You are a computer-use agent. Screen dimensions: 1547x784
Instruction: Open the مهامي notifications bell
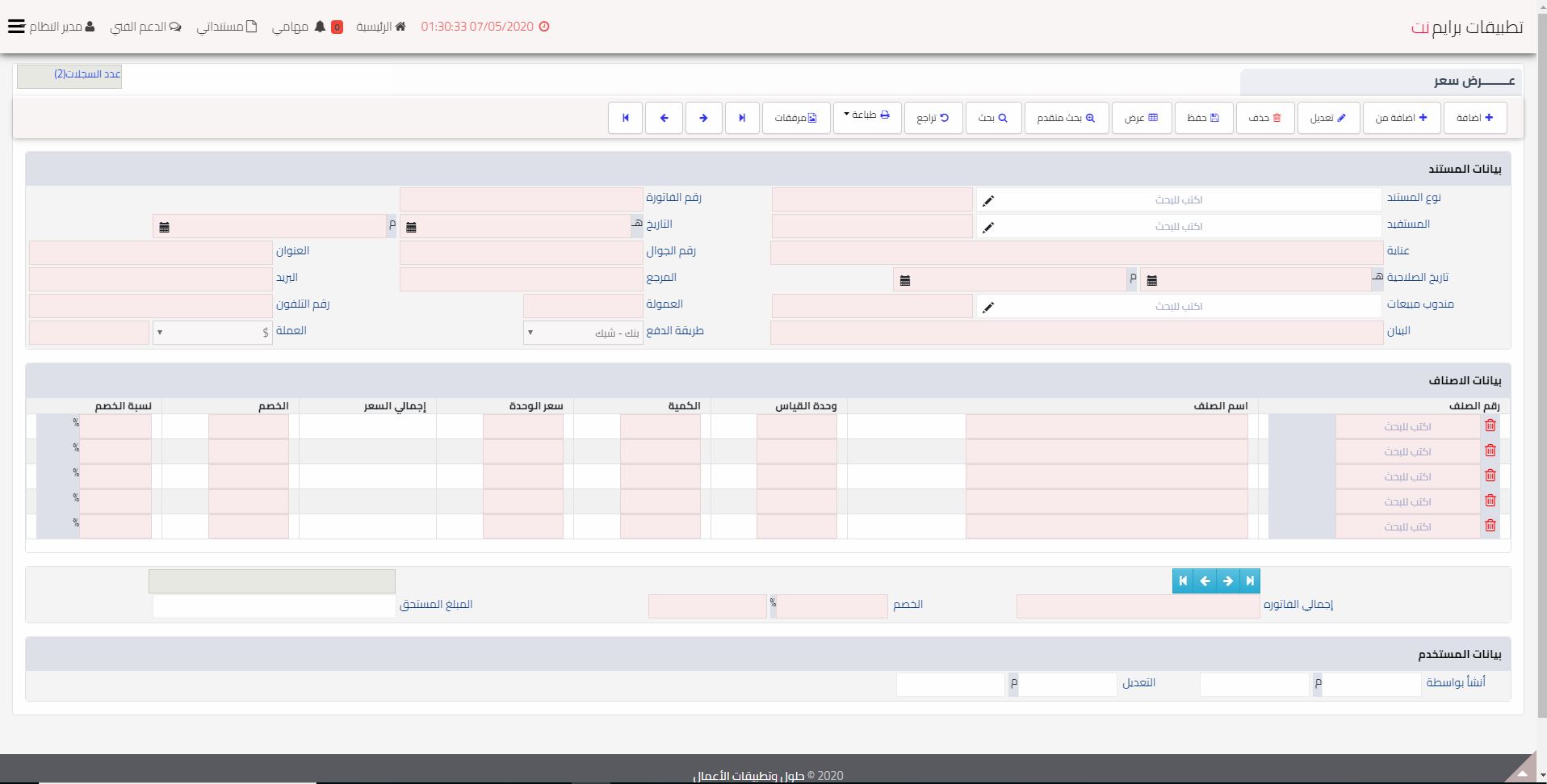coord(320,27)
